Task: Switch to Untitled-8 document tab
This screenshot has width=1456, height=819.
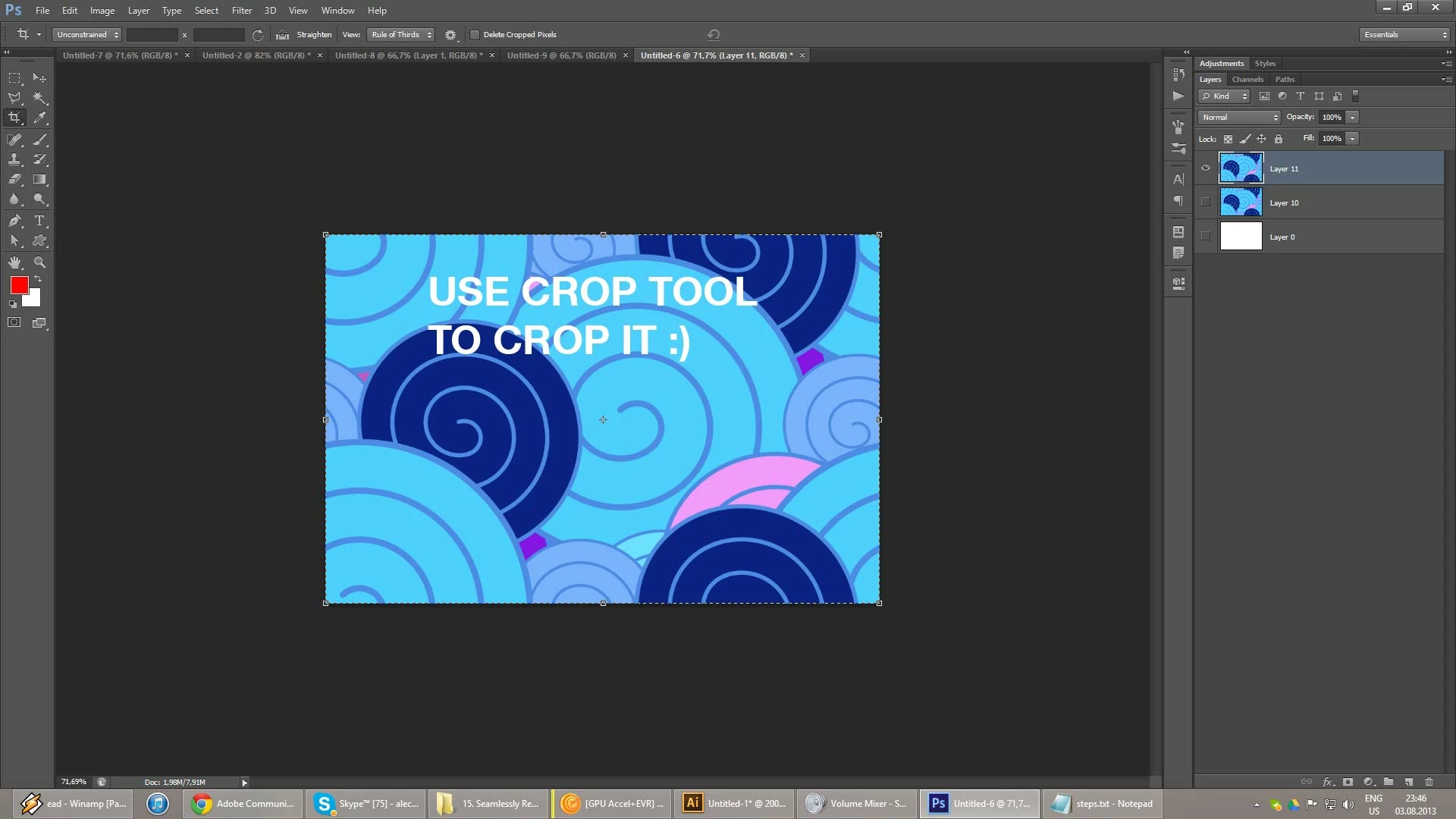Action: pos(408,55)
